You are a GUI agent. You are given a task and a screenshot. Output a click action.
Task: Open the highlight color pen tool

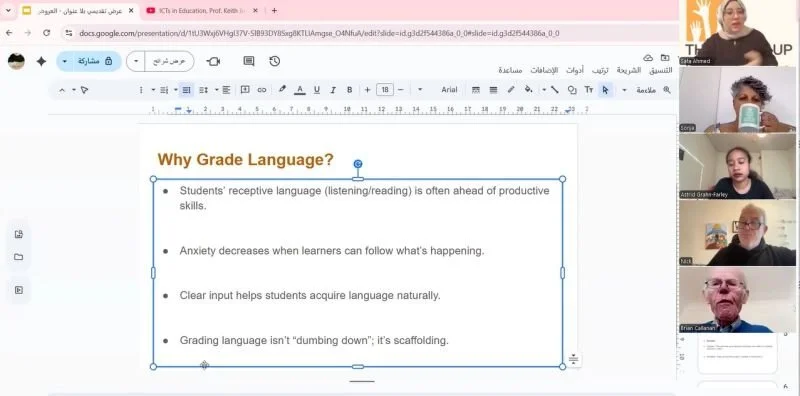(282, 89)
